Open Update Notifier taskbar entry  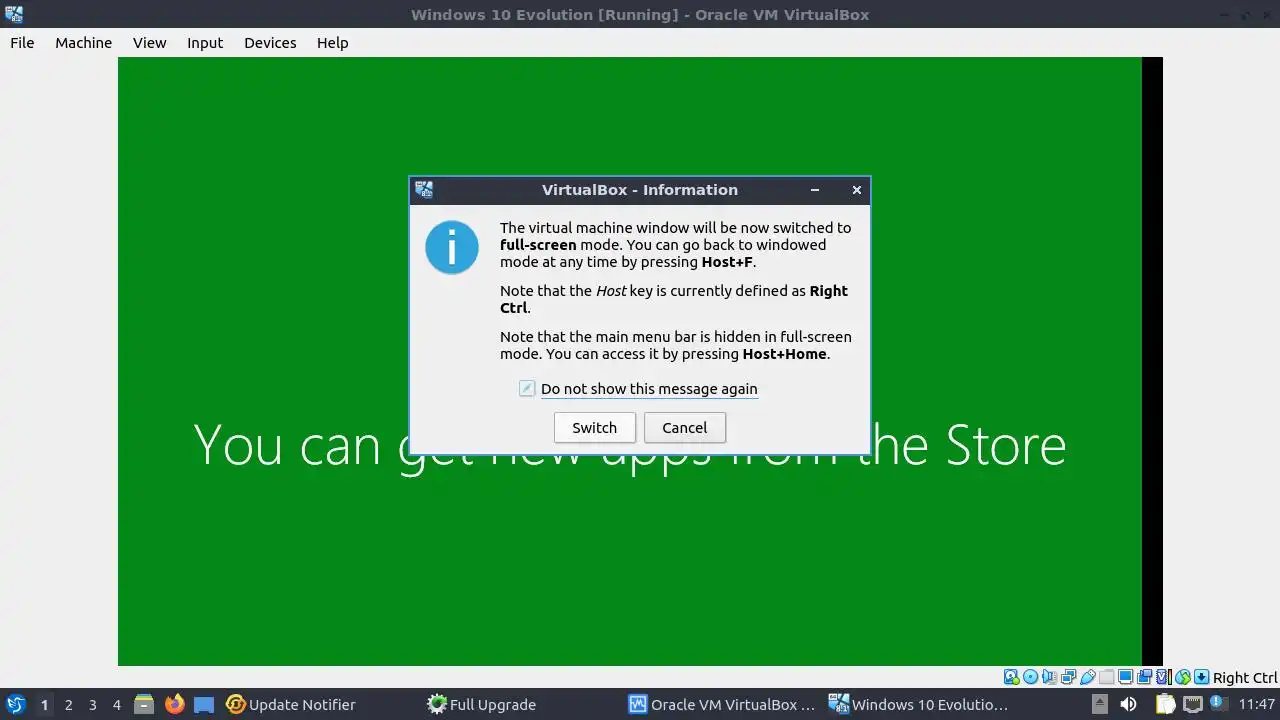tap(290, 704)
